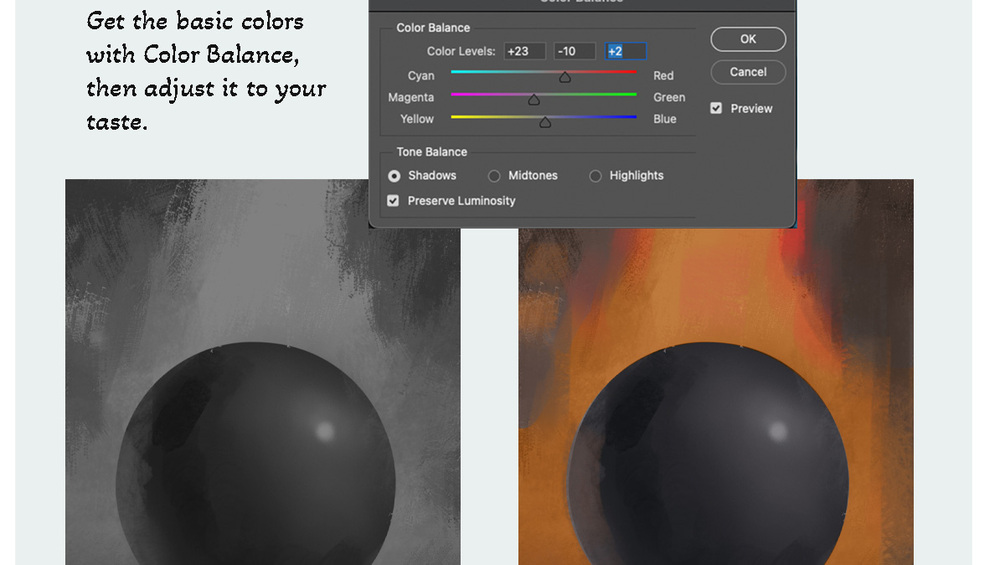Click the Magenta-Green slider handle
This screenshot has width=1005, height=565.
click(534, 99)
